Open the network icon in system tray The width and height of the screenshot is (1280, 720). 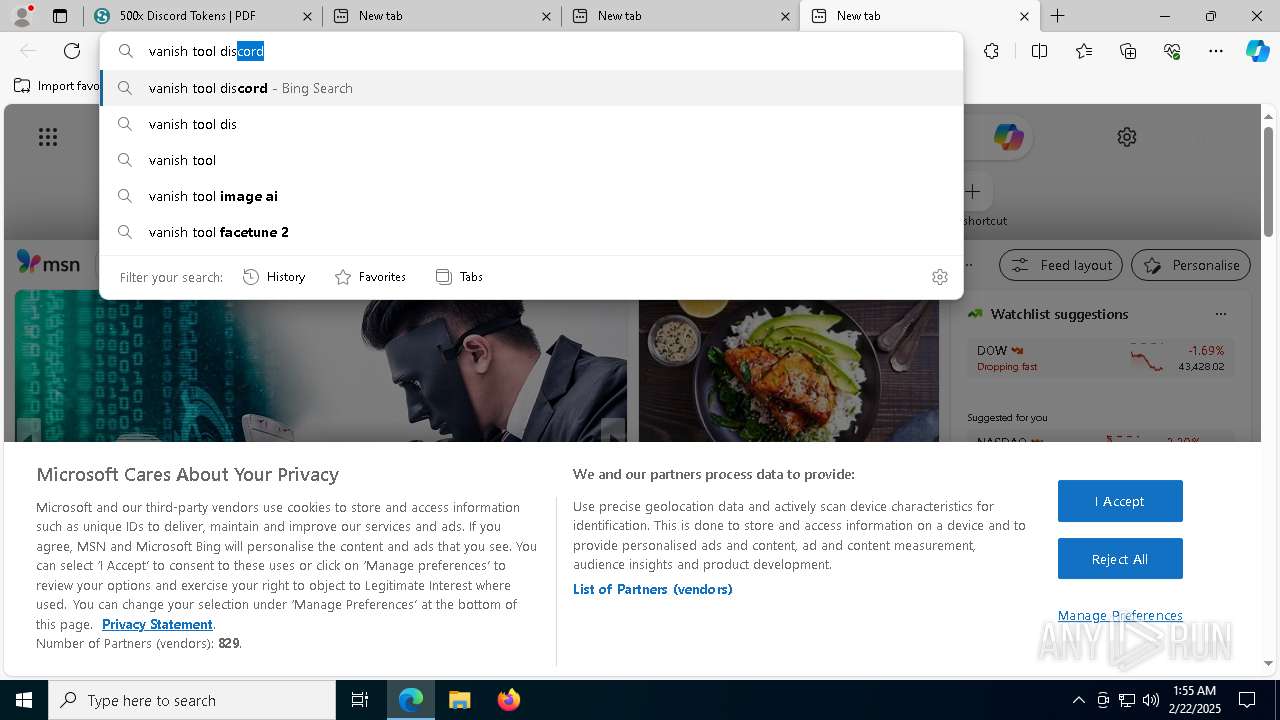(1127, 700)
